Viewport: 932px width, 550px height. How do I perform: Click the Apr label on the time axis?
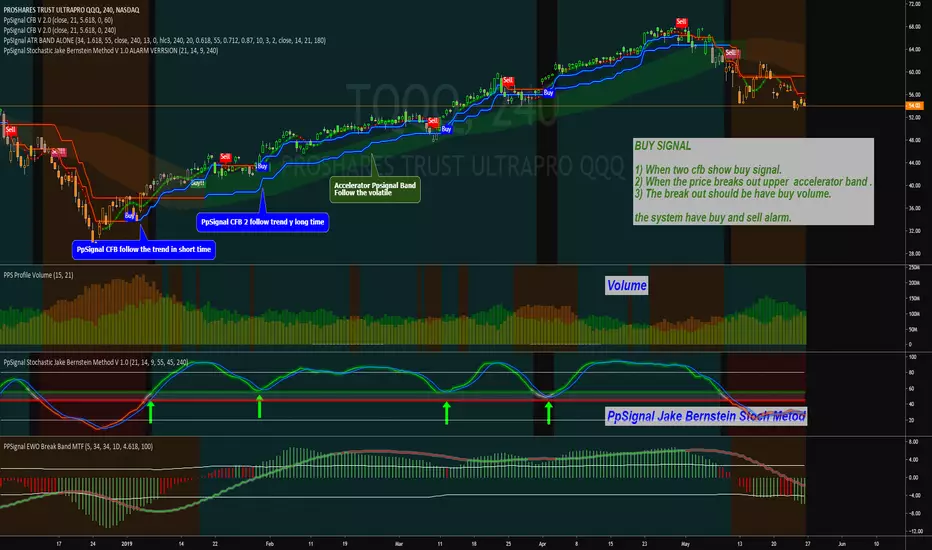[542, 543]
